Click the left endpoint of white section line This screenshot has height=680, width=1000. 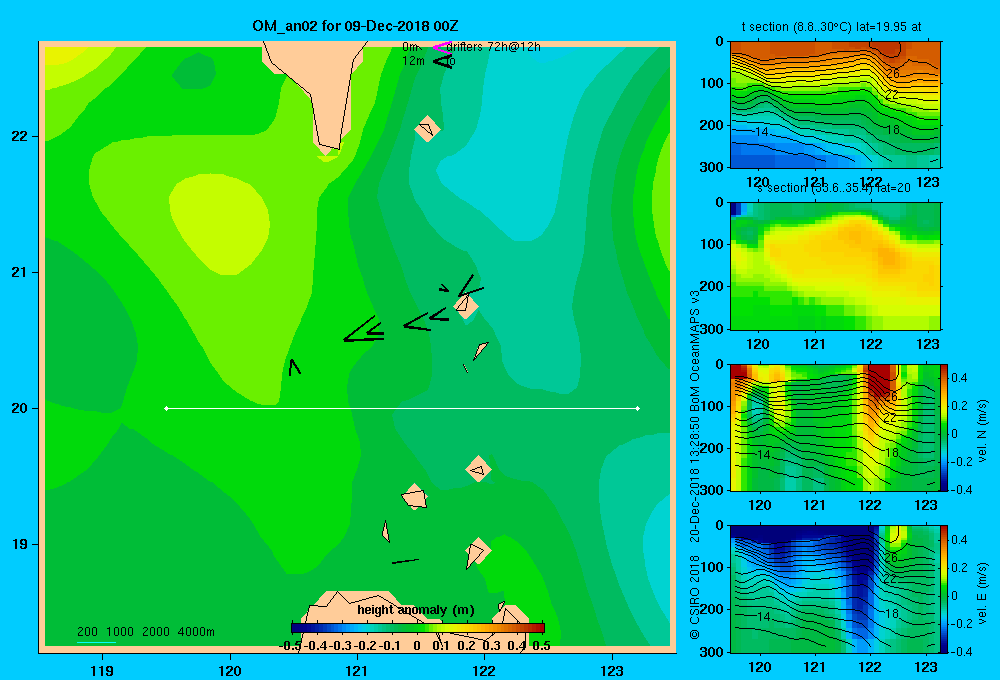coord(166,408)
